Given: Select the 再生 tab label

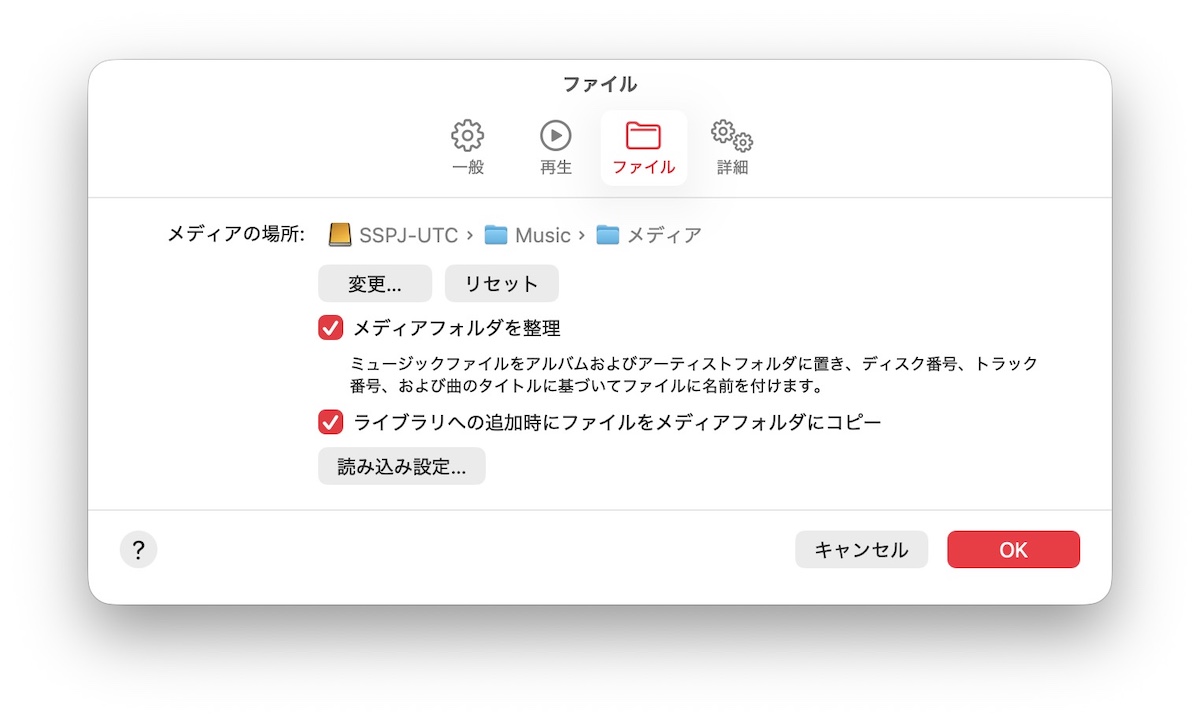Looking at the screenshot, I should click(x=555, y=168).
